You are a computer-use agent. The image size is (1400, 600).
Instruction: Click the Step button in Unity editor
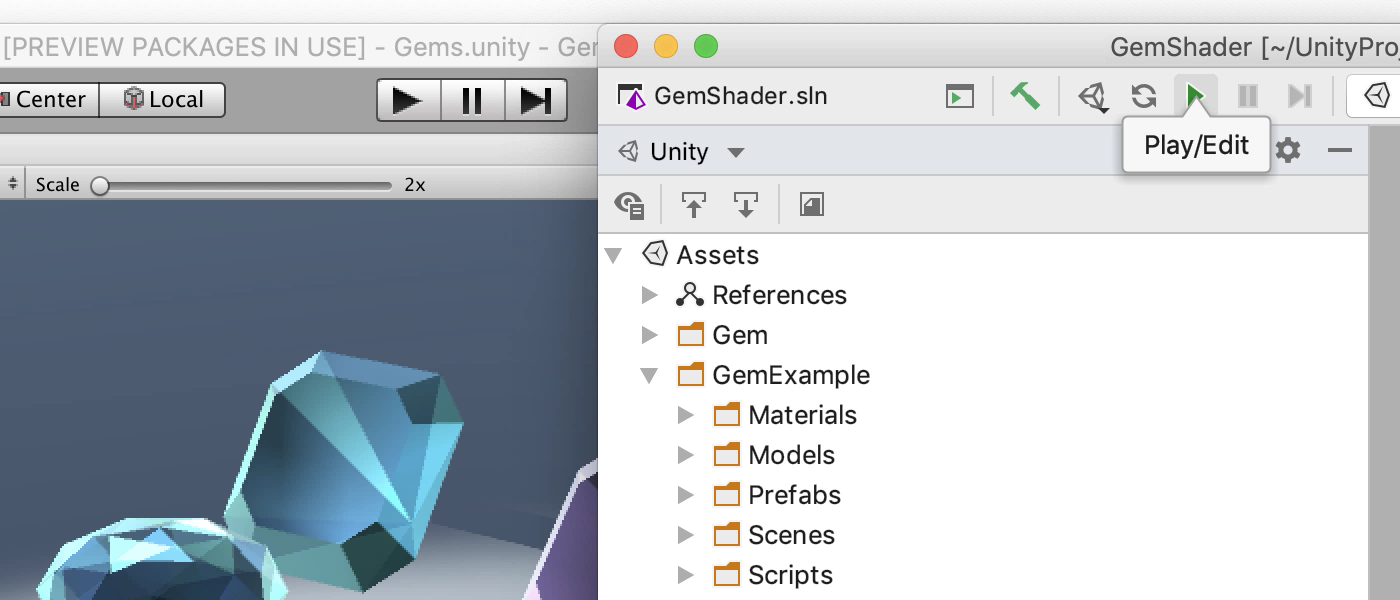(x=536, y=100)
